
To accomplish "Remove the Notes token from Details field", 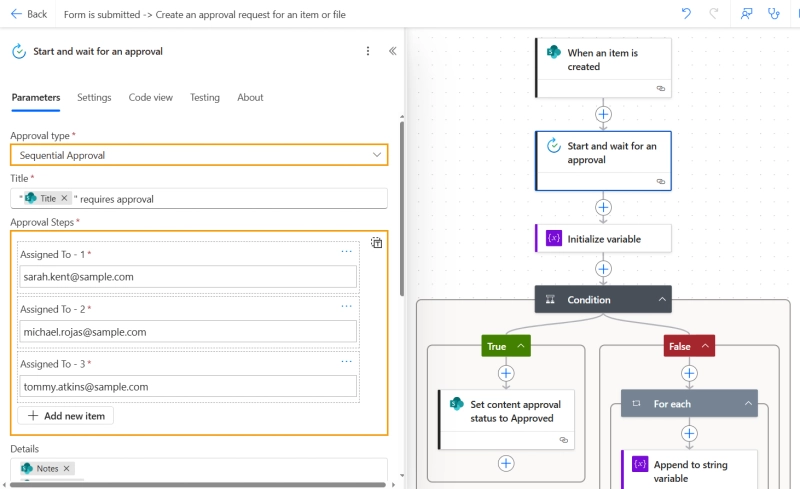I will [x=67, y=468].
